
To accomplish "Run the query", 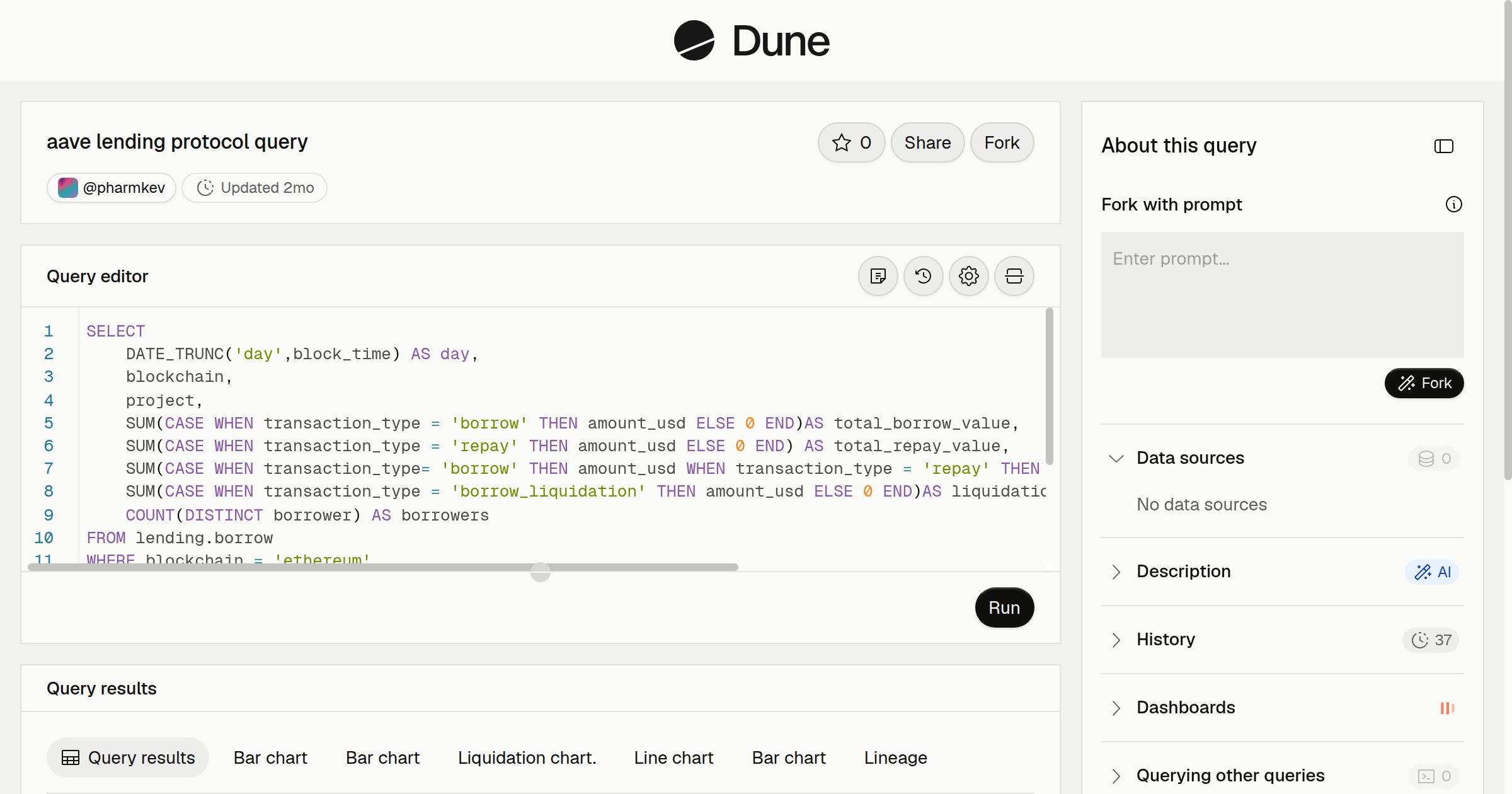I will (1004, 607).
